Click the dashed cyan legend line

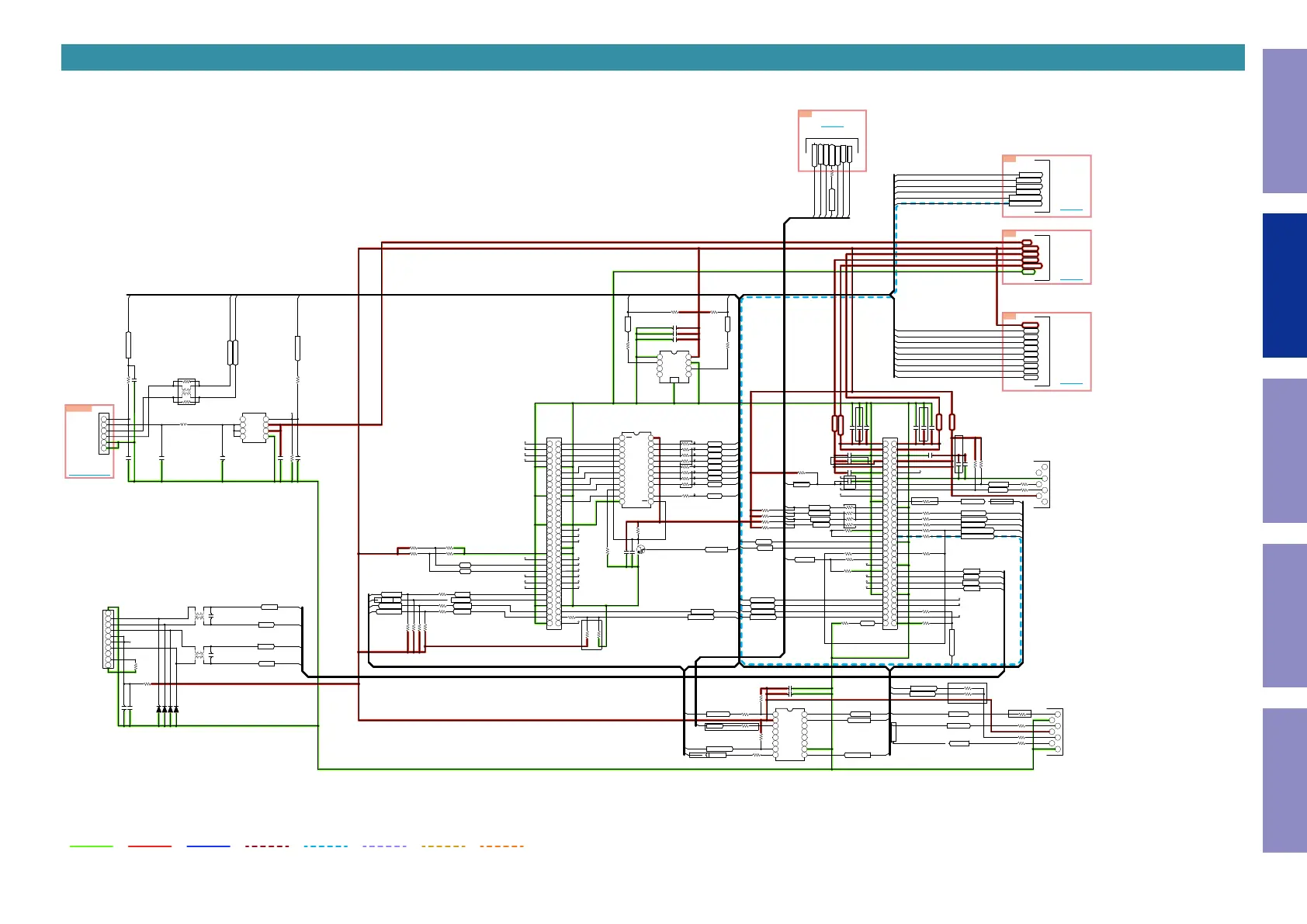325,846
